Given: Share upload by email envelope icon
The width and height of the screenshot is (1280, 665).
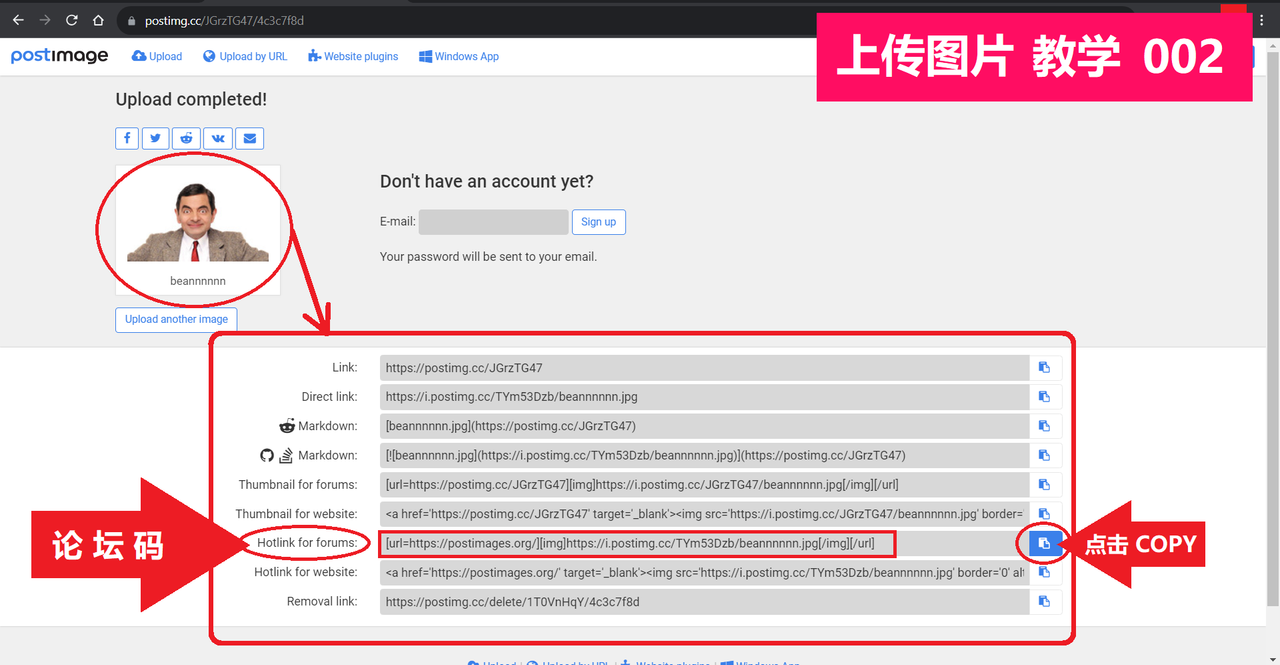Looking at the screenshot, I should click(250, 138).
